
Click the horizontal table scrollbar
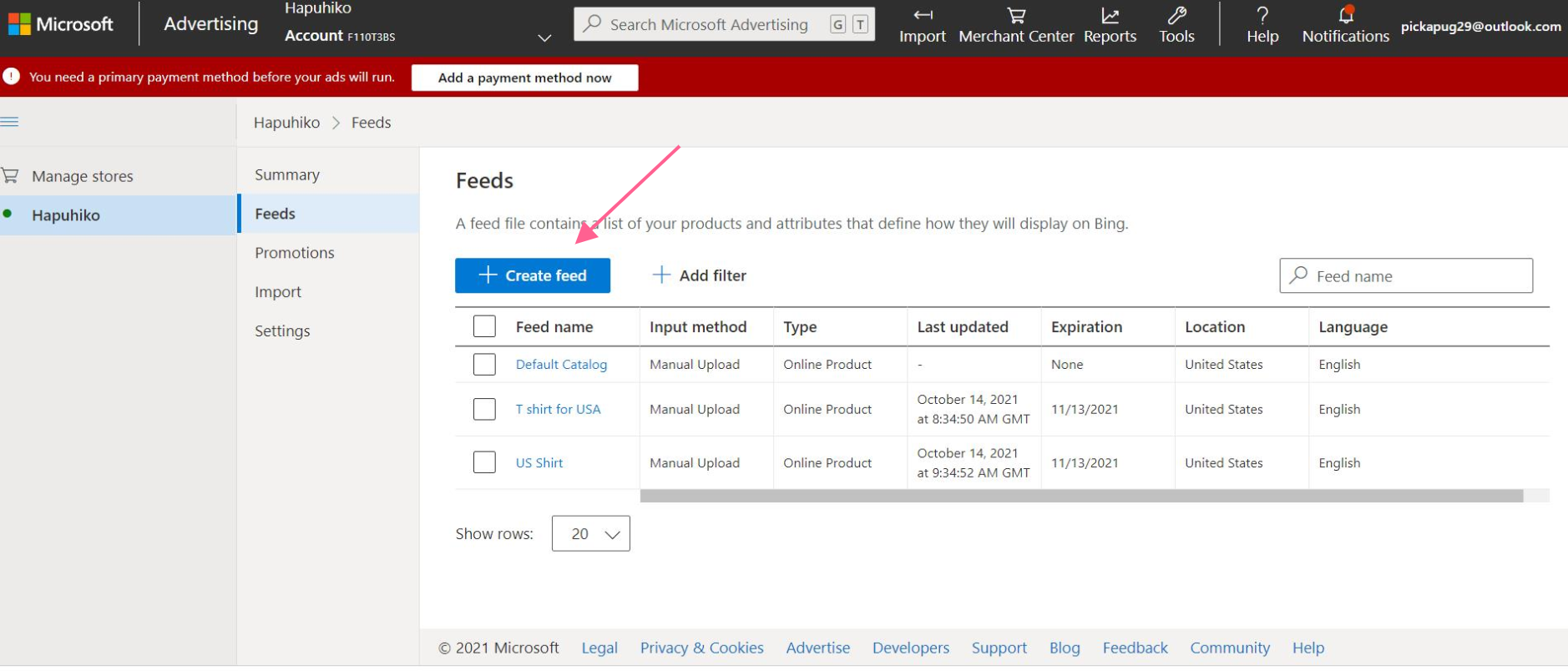(x=1081, y=496)
